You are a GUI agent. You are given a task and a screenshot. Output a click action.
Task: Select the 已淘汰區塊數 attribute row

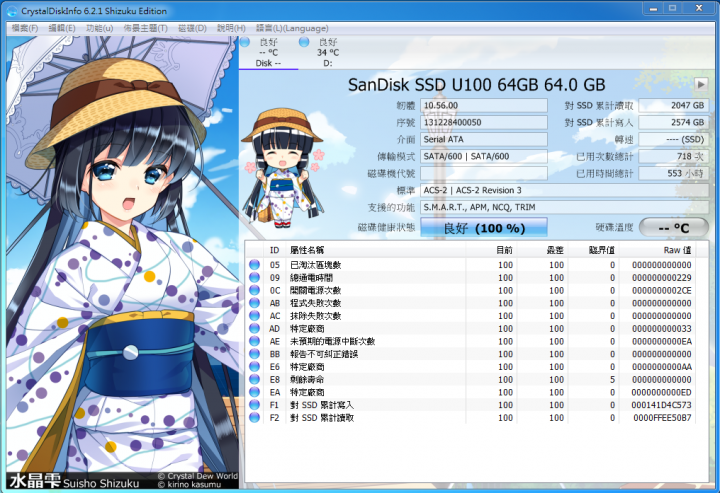pyautogui.click(x=472, y=265)
